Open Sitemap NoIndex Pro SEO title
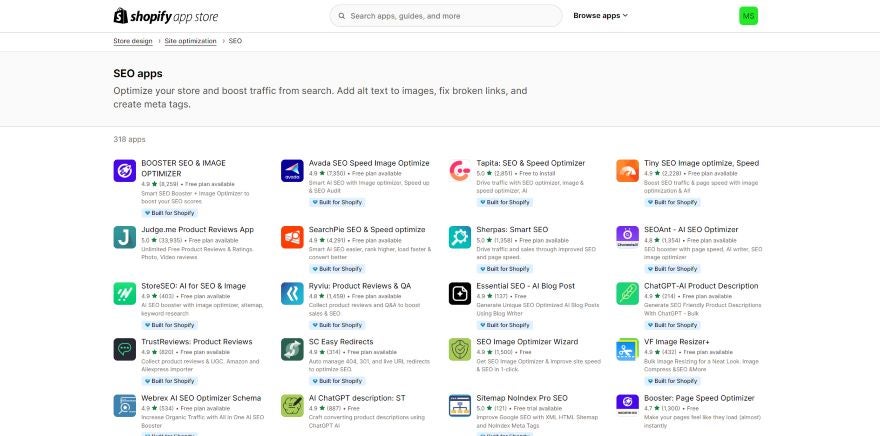Viewport: 880px width, 436px height. tap(522, 398)
